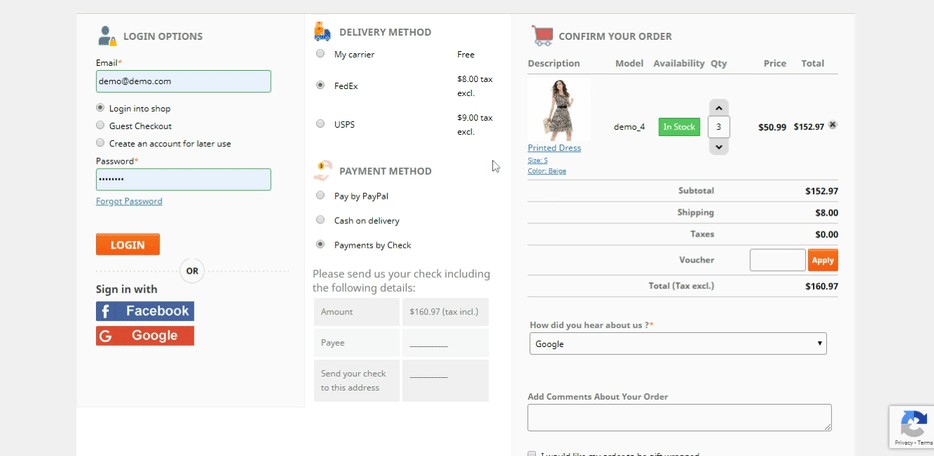Click the CONFIRM YOUR ORDER heading
Viewport: 934px width, 456px height.
615,36
